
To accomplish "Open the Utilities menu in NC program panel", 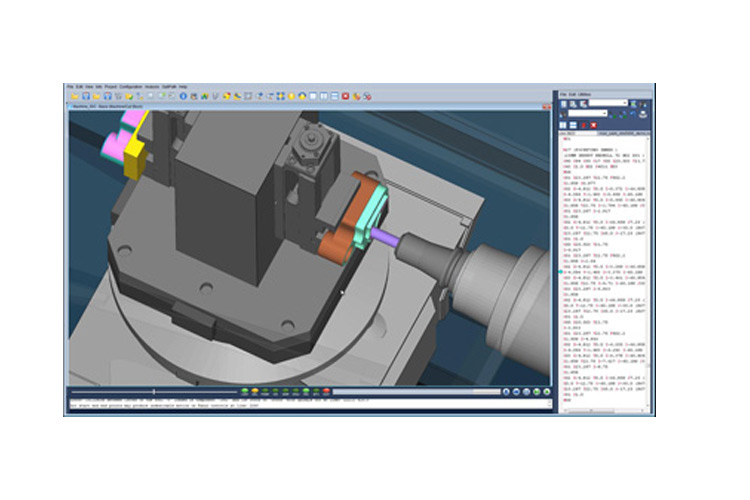I will pyautogui.click(x=585, y=94).
